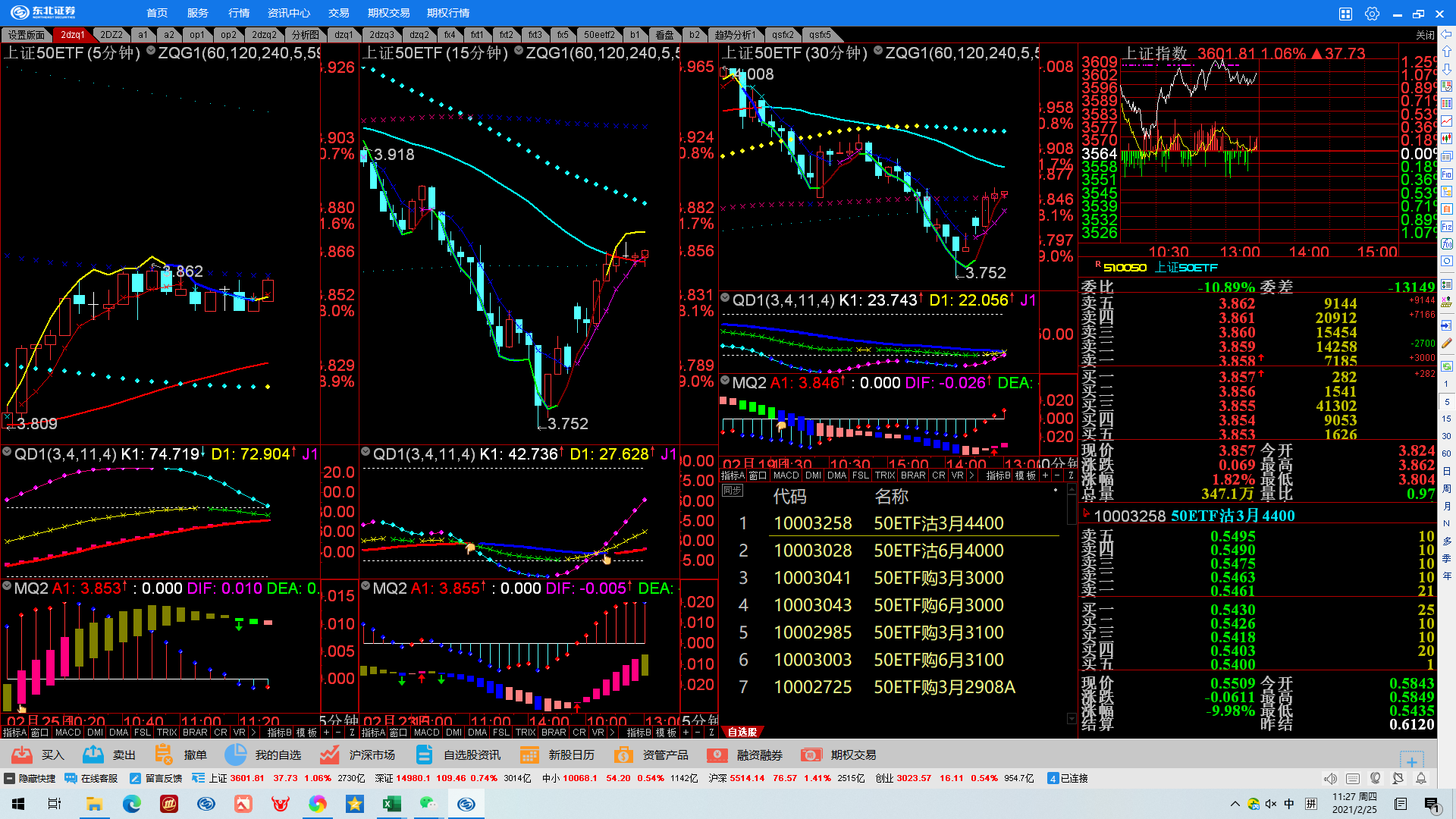Open 指标A selector under 5-minute chart
Viewport: 1456px width, 819px height.
14,733
